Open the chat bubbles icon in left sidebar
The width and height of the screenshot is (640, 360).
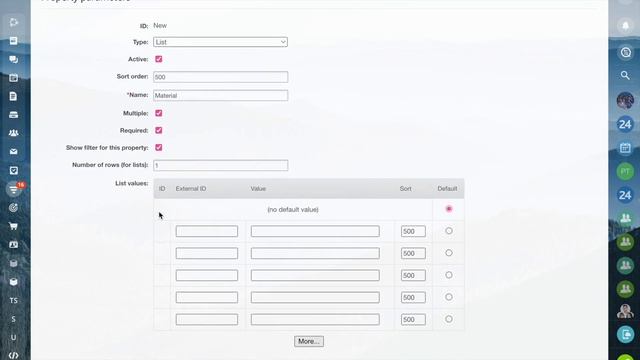point(13,59)
